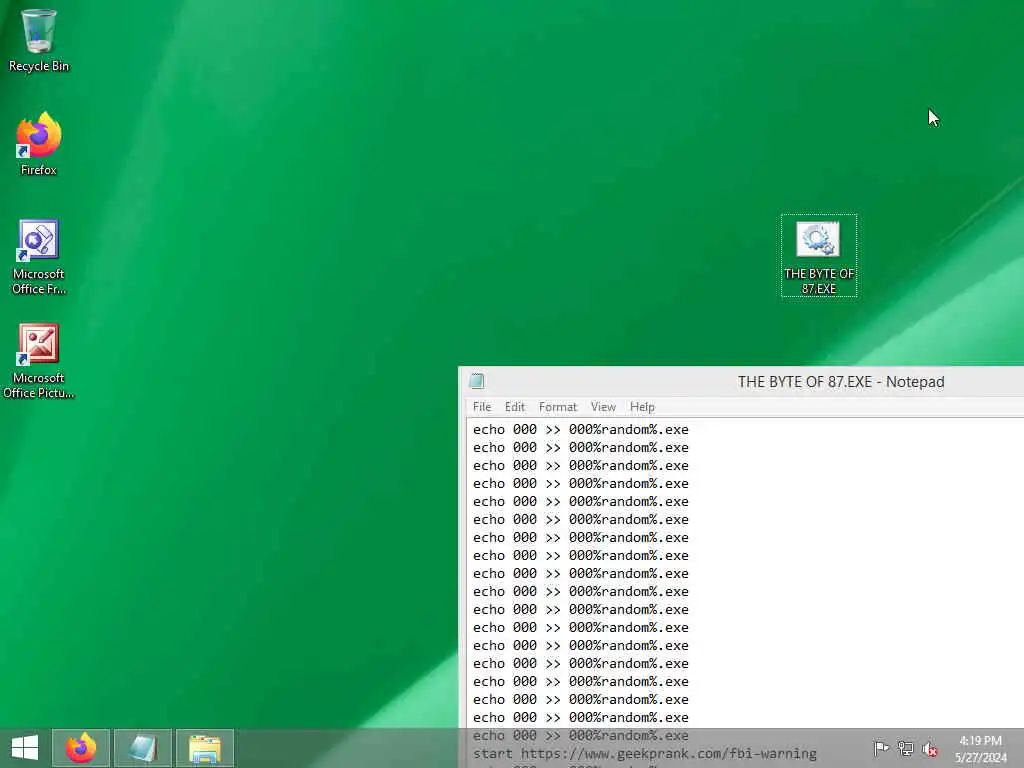
Task: Open the Format menu in Notepad
Action: 558,407
